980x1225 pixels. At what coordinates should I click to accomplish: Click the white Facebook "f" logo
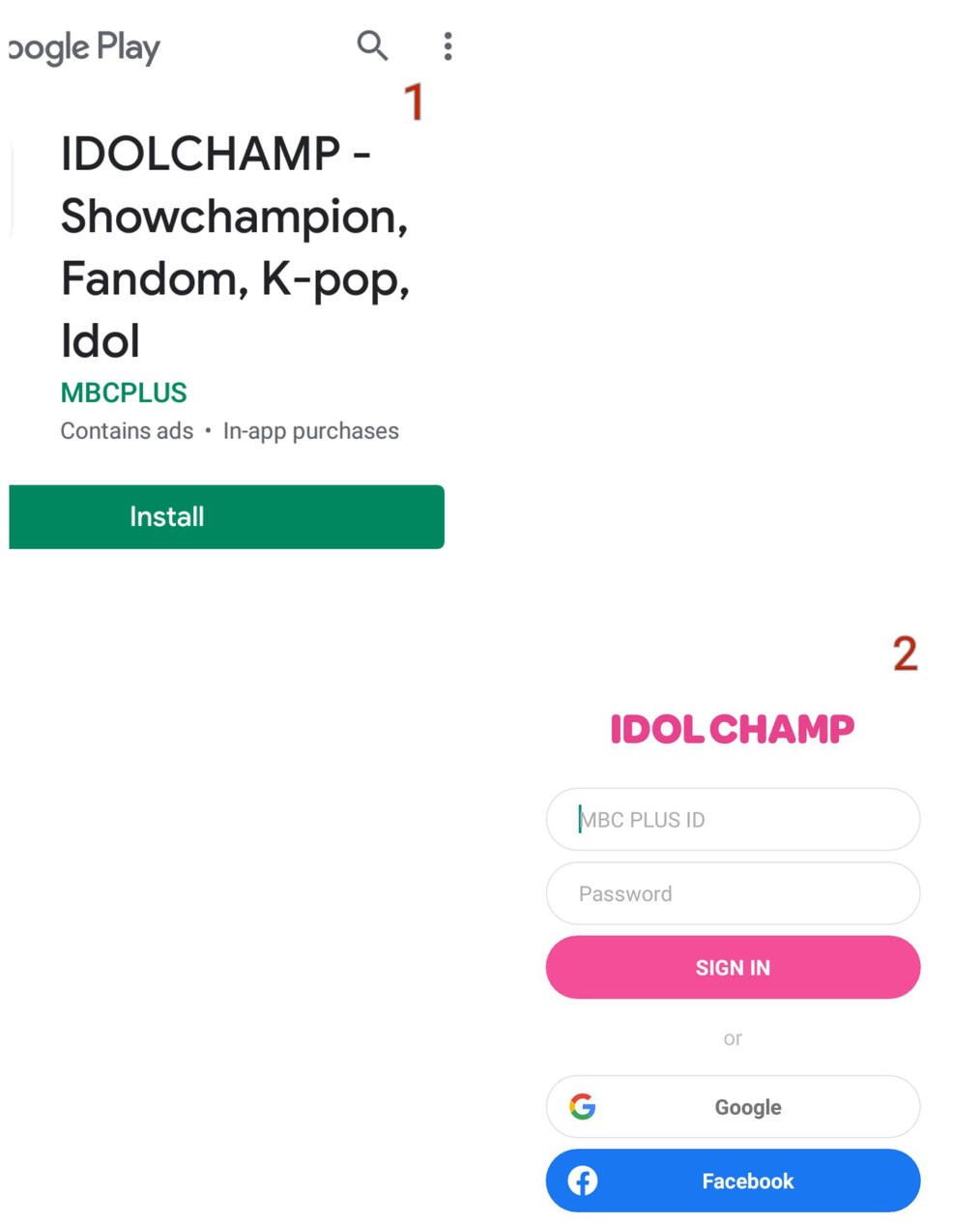coord(582,1181)
